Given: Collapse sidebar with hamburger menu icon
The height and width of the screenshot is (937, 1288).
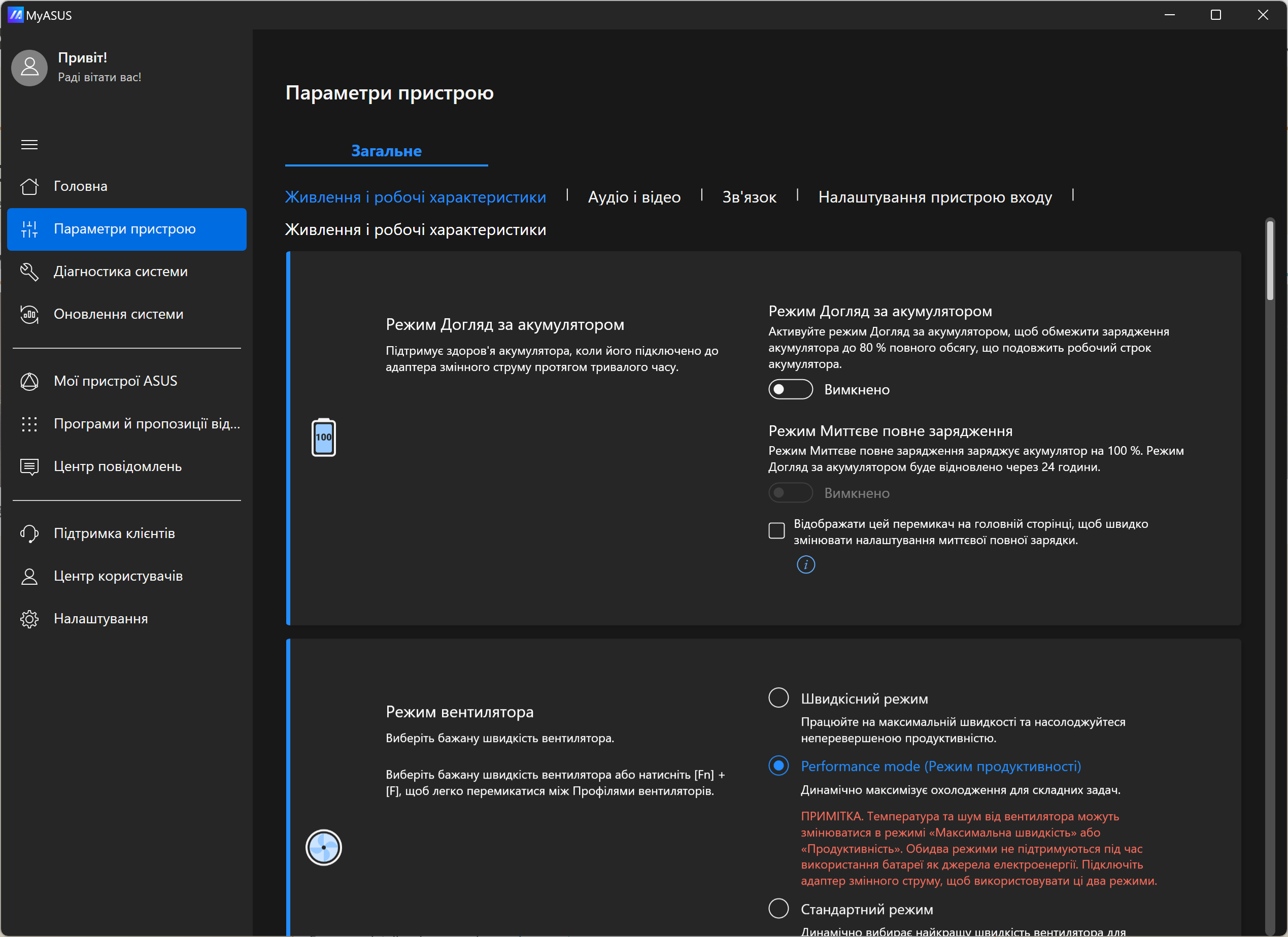Looking at the screenshot, I should click(29, 145).
